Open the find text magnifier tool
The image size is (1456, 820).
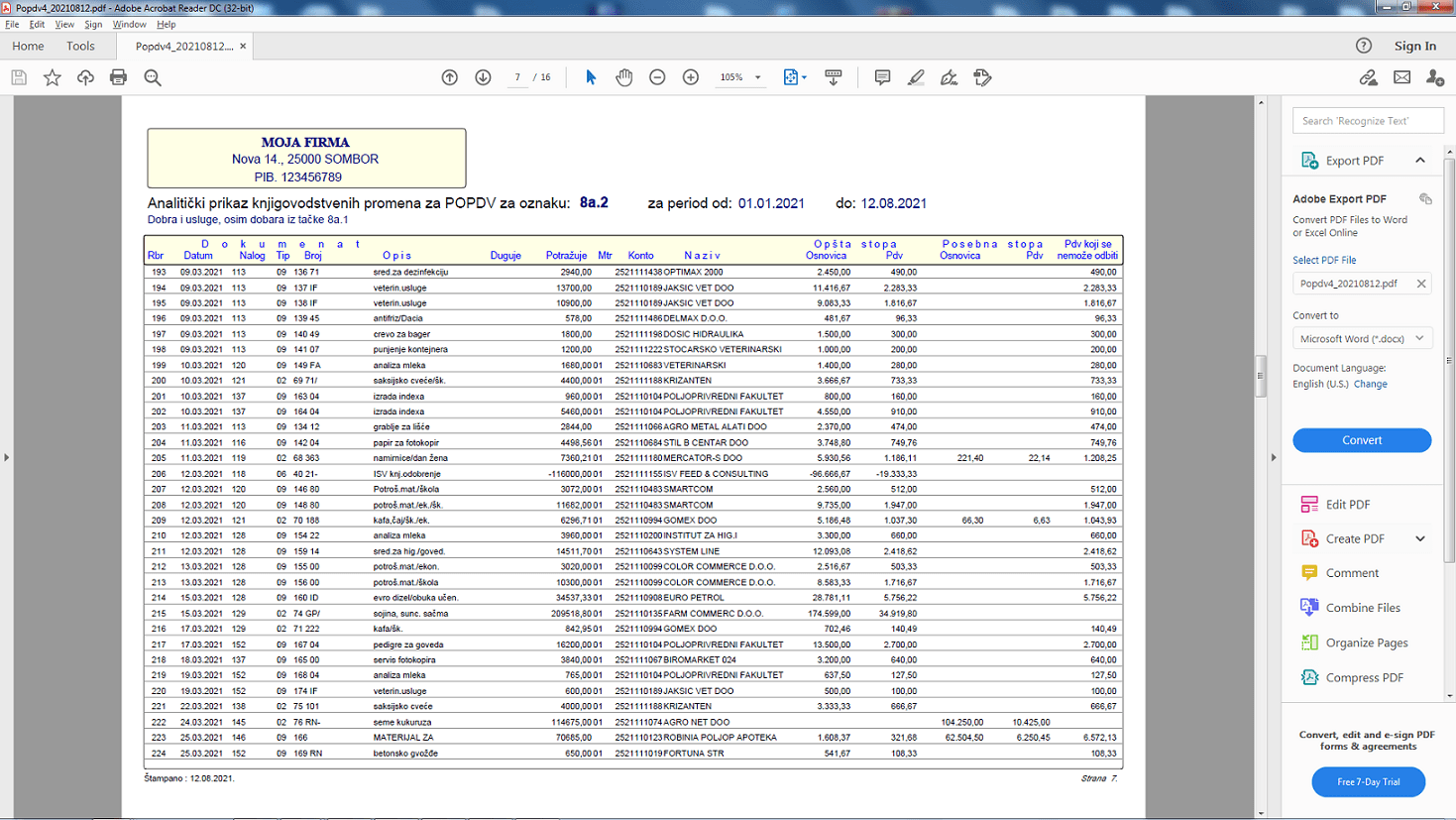(x=153, y=77)
